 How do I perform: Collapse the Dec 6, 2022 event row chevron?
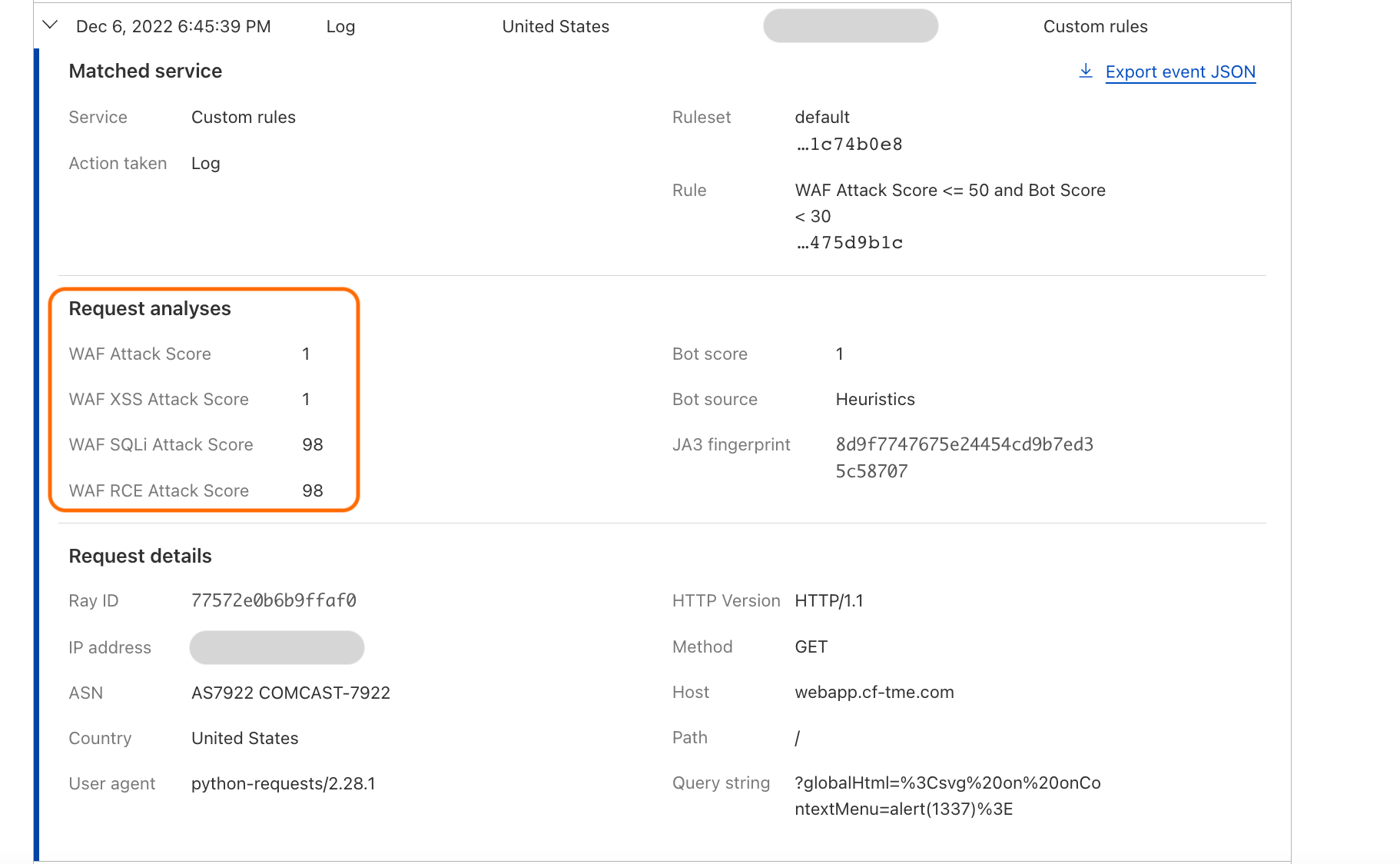tap(50, 25)
